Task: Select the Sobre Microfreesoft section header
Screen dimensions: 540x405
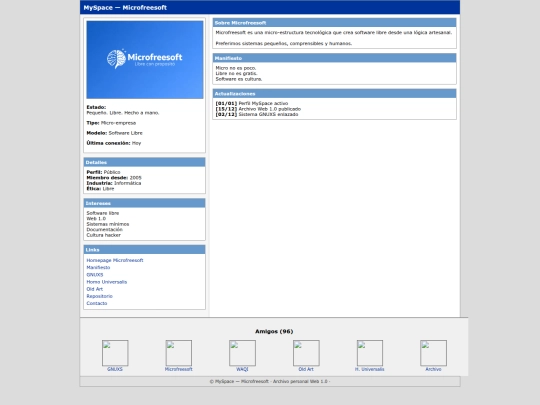Action: coord(334,23)
